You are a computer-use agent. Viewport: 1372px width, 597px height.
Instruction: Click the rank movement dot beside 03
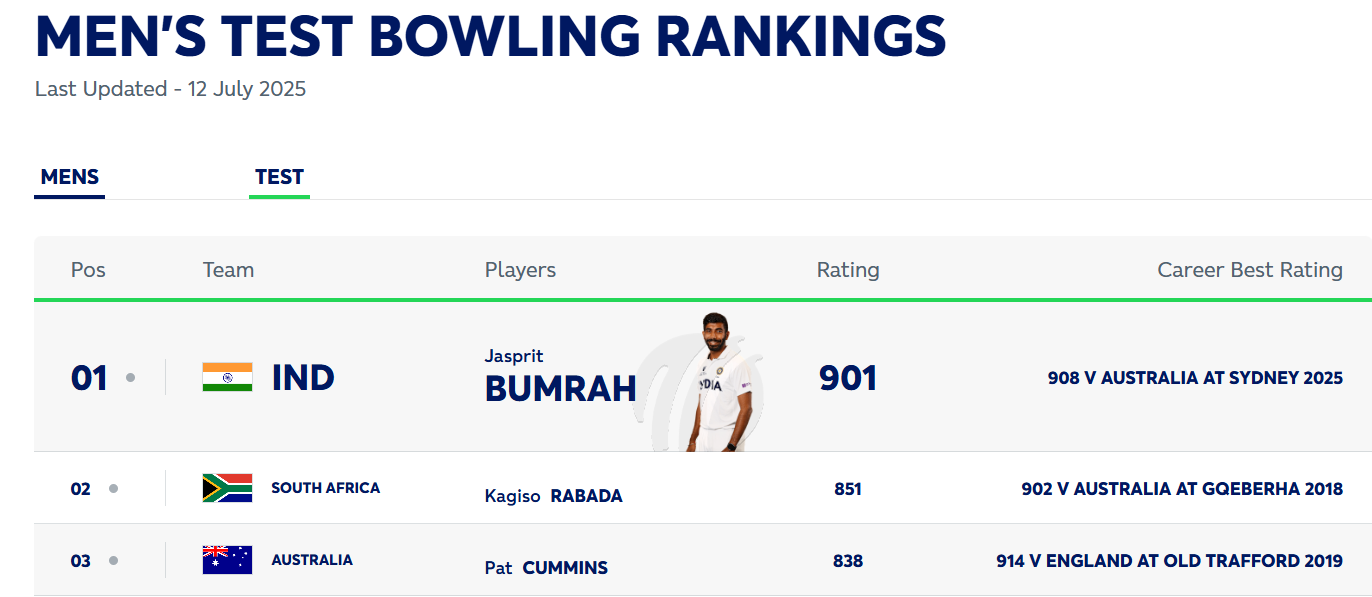coord(113,561)
